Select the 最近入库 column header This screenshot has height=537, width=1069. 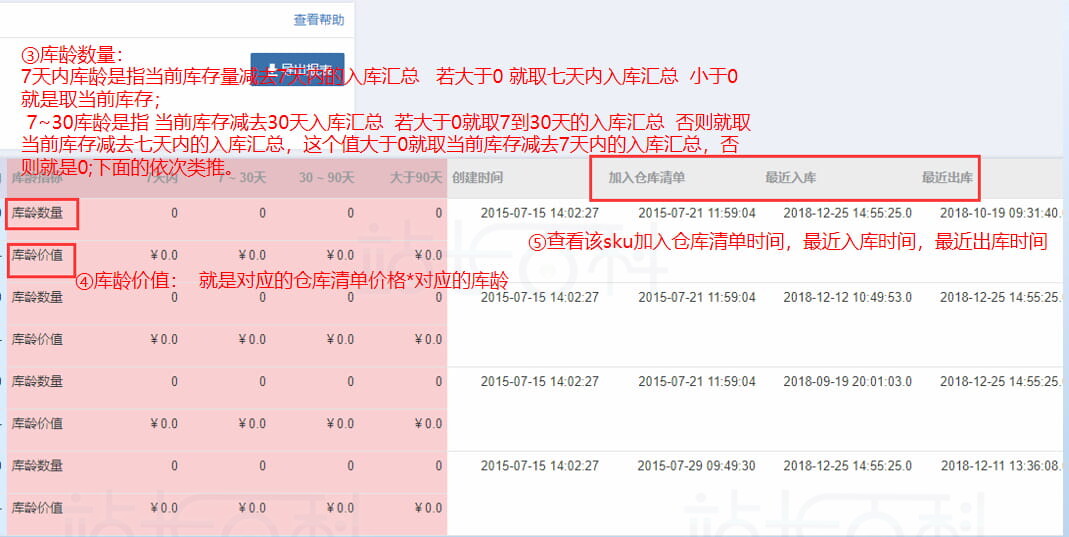click(x=790, y=178)
